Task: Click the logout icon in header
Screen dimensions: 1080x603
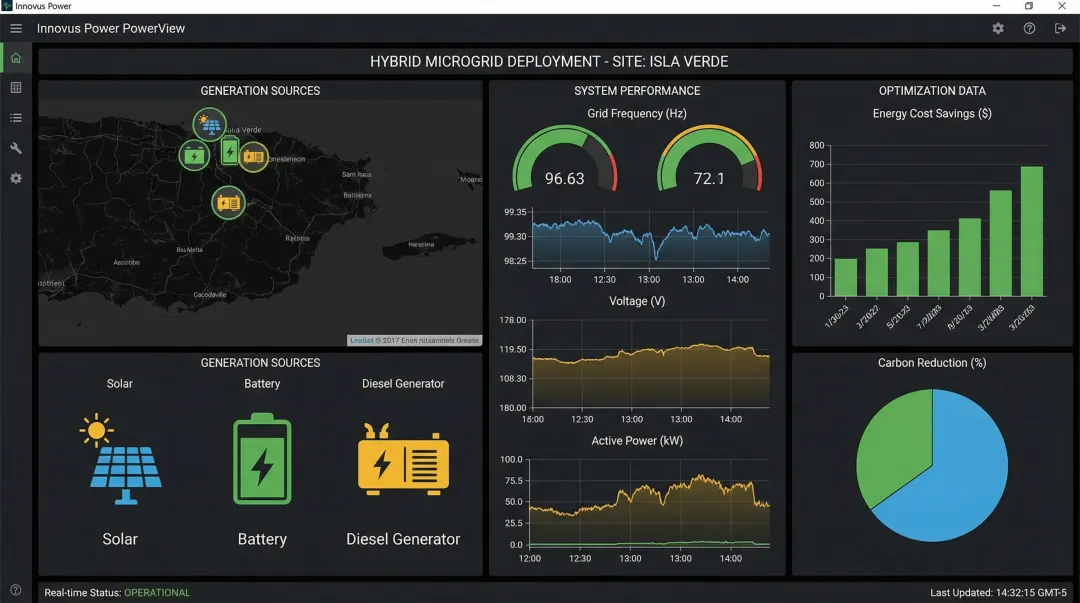Action: (1060, 28)
